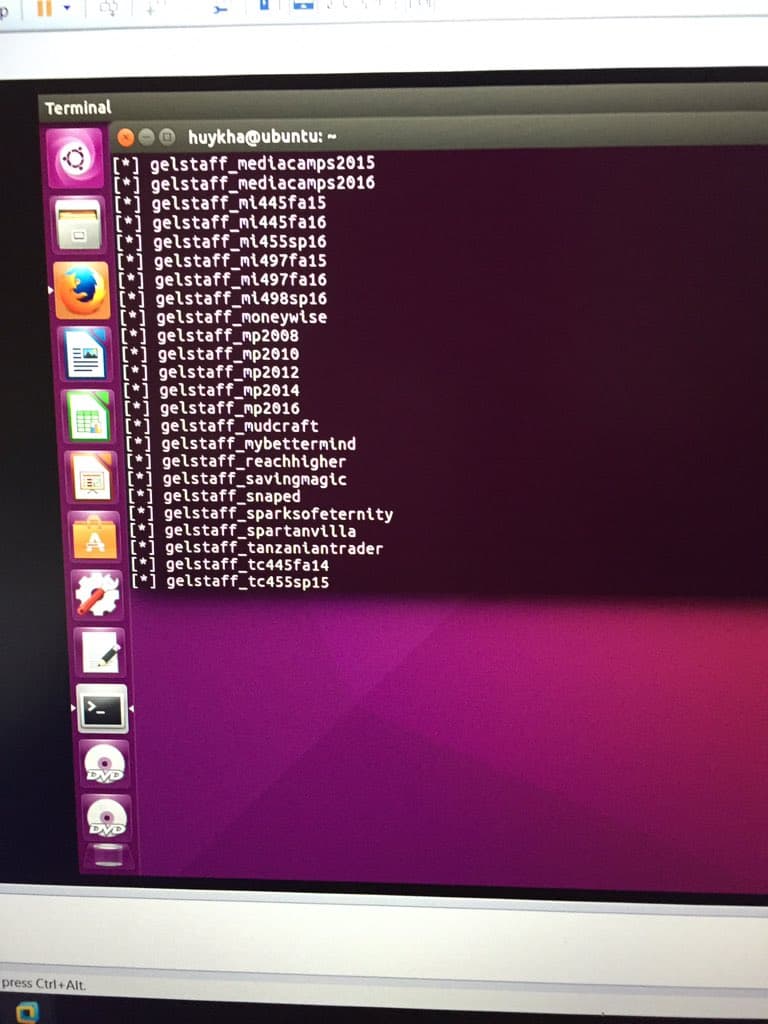
Task: Select the line gelstaff_mediacamps2015
Action: pyautogui.click(x=263, y=163)
